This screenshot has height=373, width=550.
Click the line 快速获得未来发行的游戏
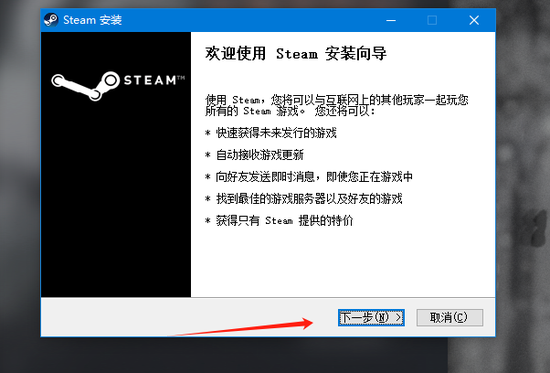pyautogui.click(x=271, y=133)
